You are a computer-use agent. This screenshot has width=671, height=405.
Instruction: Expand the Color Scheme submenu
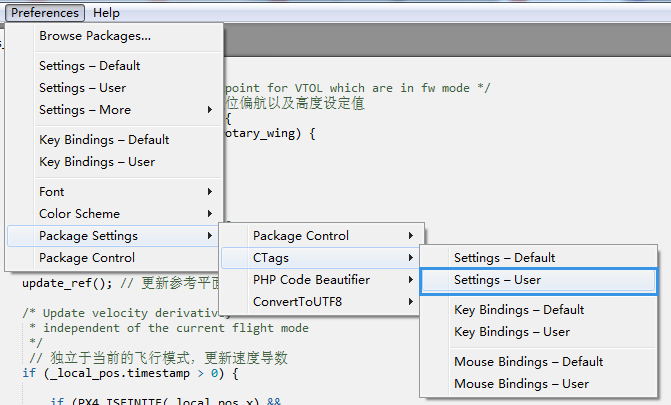click(x=79, y=214)
